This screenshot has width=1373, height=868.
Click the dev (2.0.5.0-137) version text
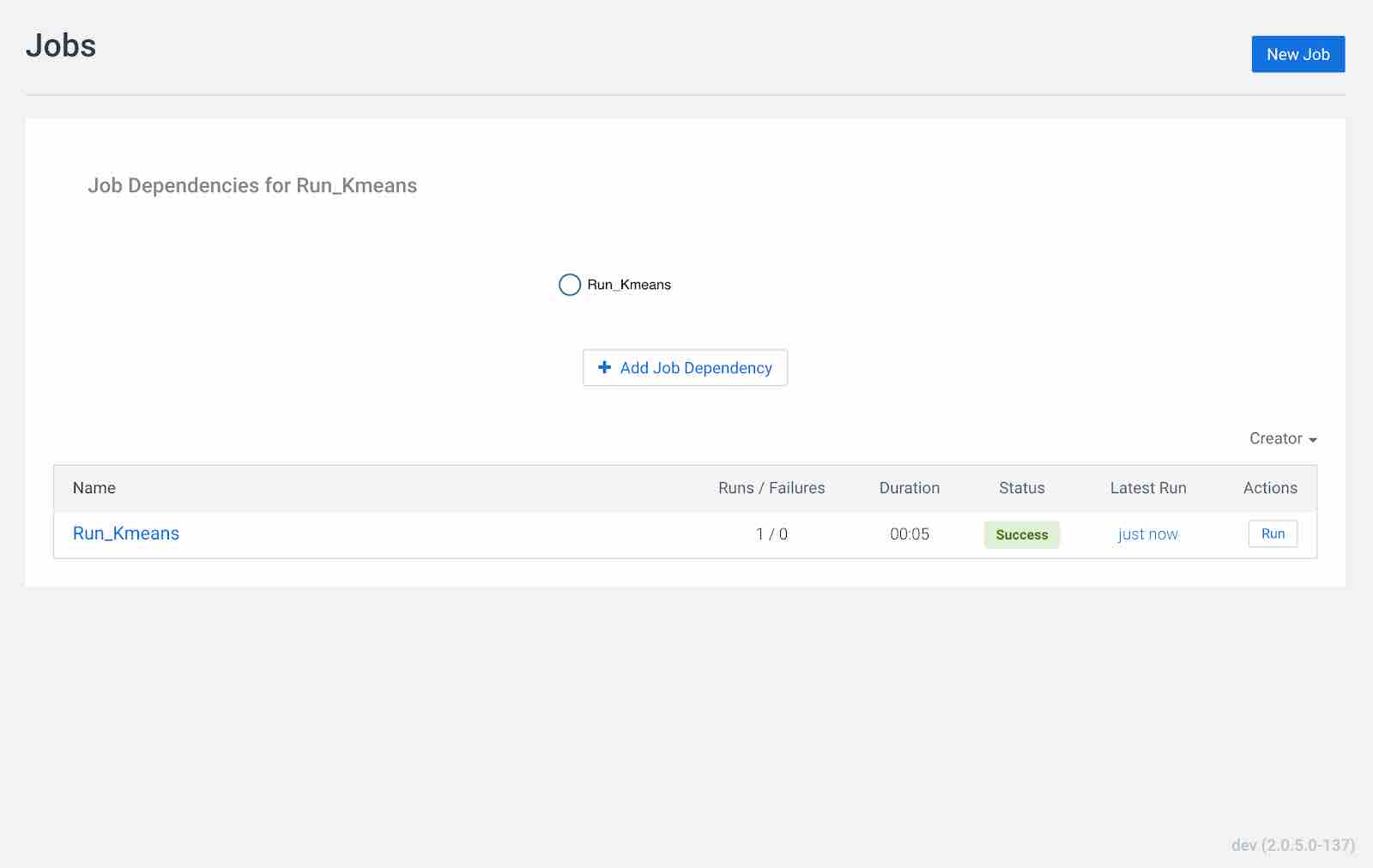[x=1292, y=845]
